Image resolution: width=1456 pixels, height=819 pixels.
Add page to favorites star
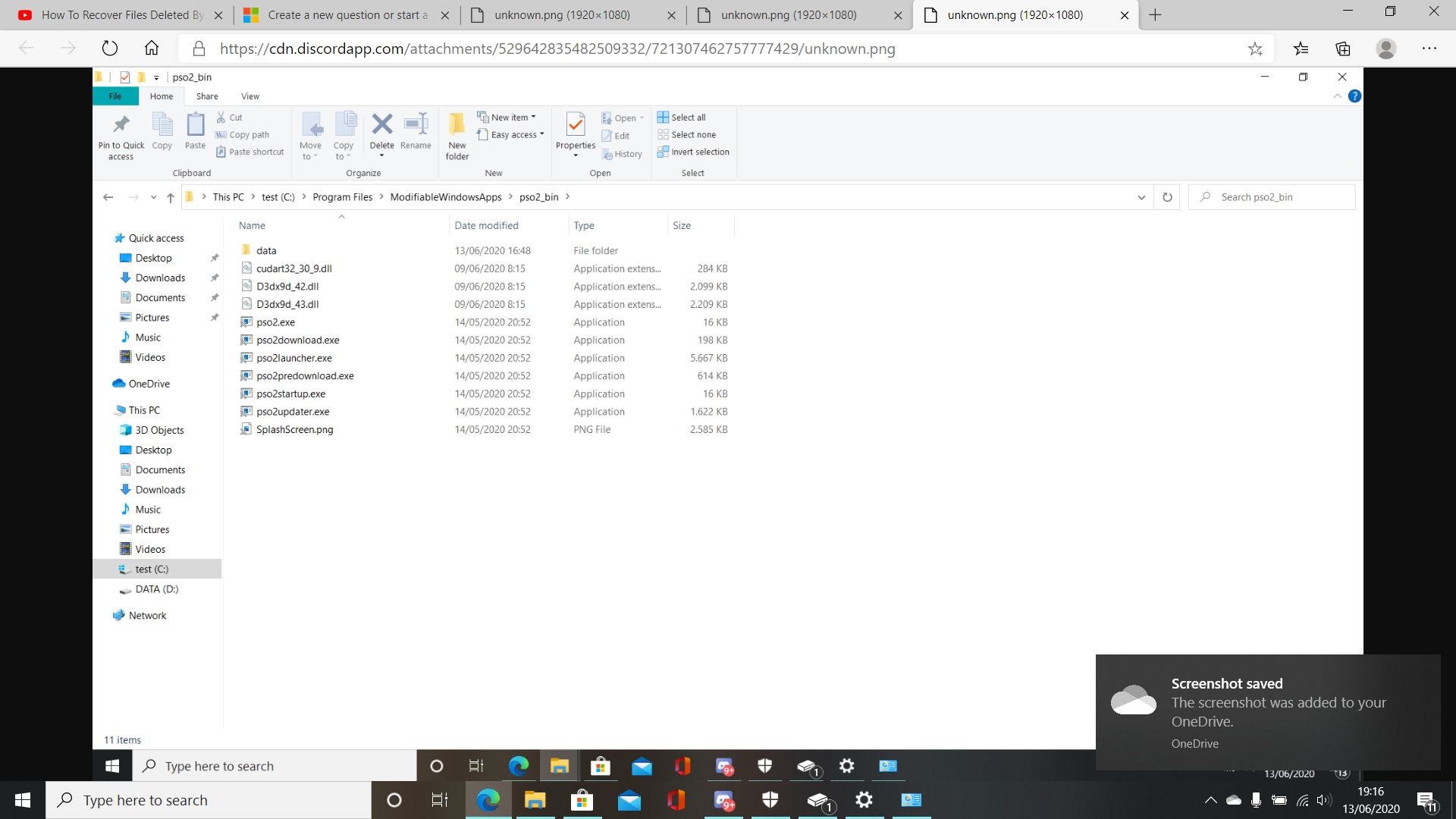pos(1255,49)
